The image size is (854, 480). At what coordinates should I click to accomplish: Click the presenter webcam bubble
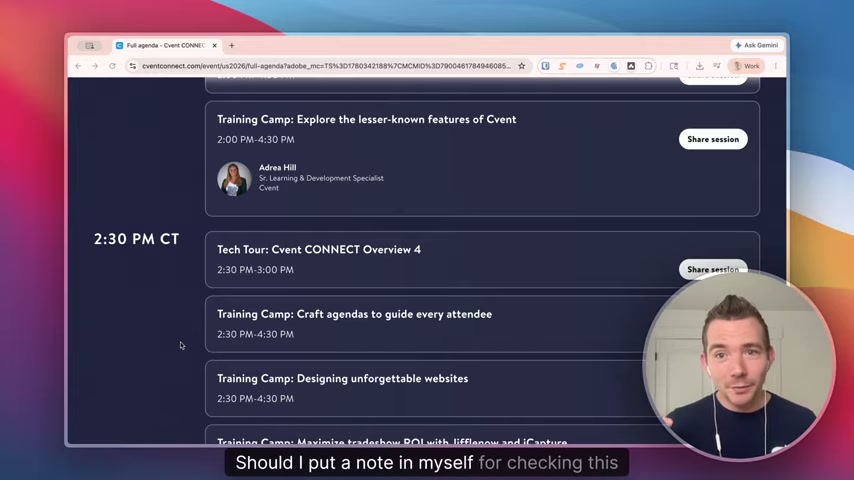click(739, 366)
